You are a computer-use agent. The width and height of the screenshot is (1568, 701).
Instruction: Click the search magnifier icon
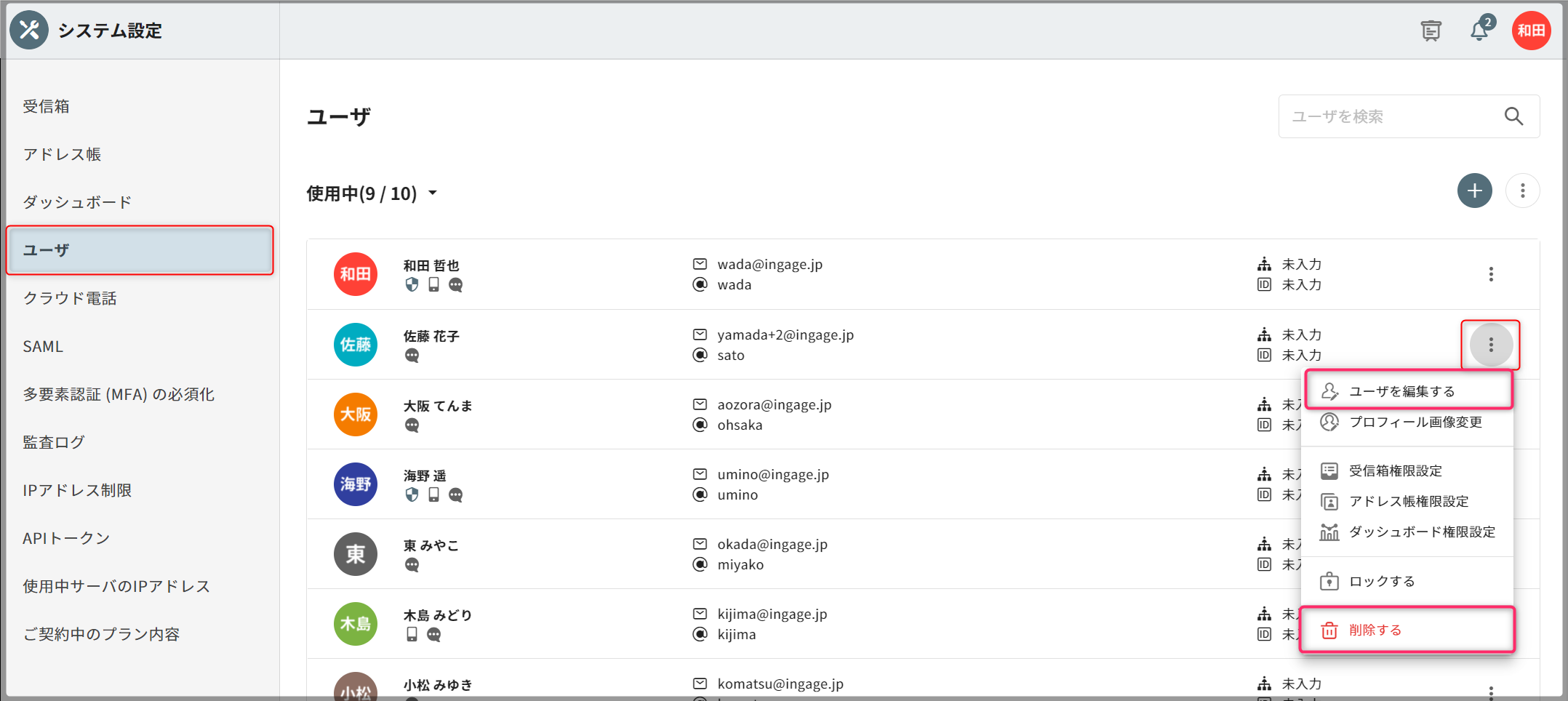click(x=1513, y=116)
